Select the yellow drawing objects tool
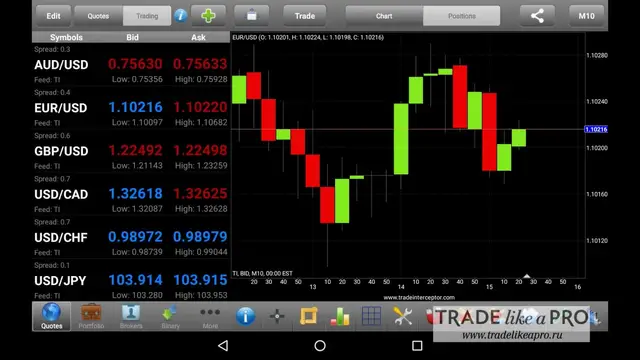This screenshot has width=640, height=360. [x=309, y=316]
